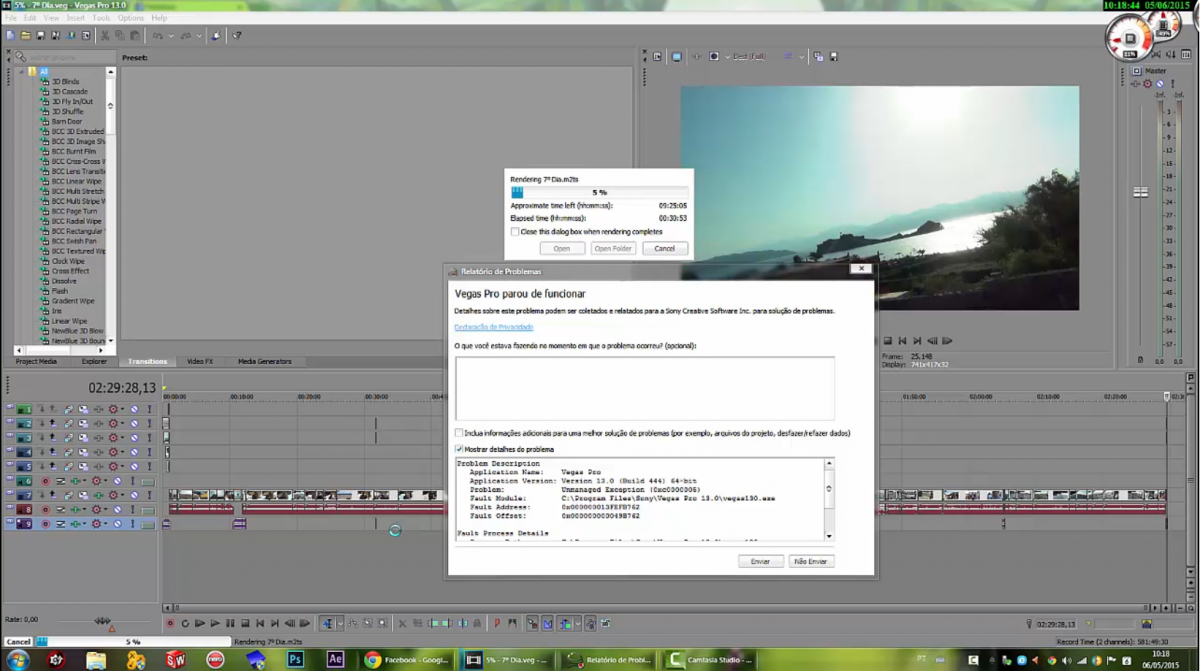Open the preview overlays dropdown arrow
Image resolution: width=1200 pixels, height=671 pixels.
(802, 57)
